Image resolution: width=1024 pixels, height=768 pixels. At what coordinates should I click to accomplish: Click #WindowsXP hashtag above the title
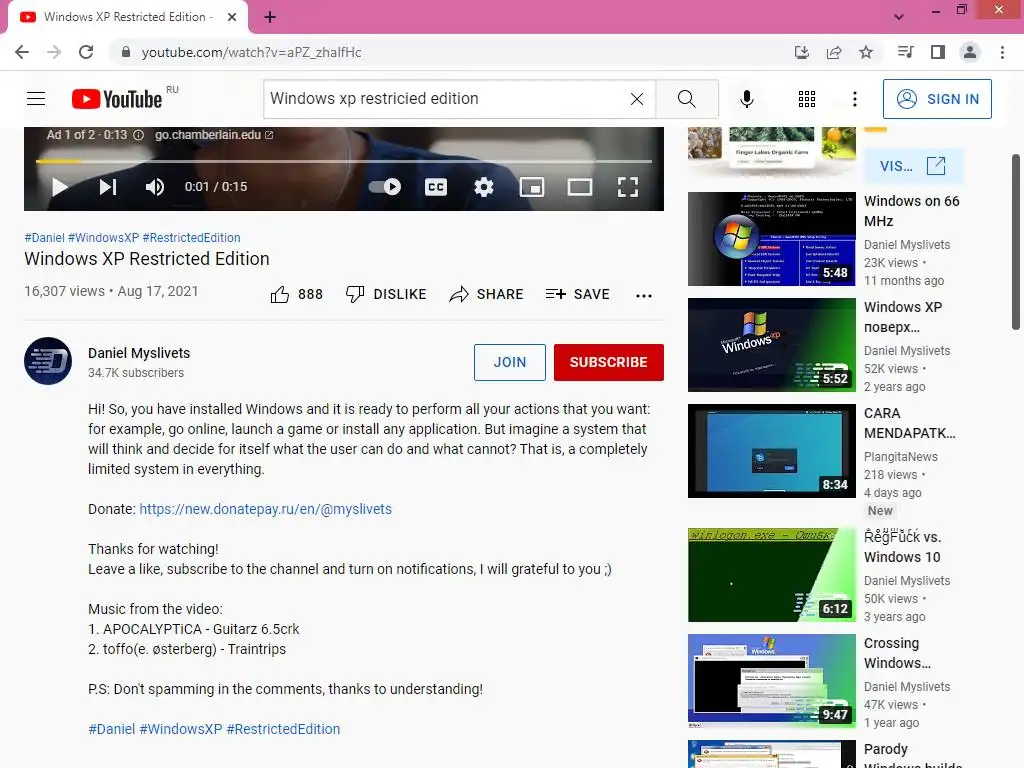coord(103,238)
